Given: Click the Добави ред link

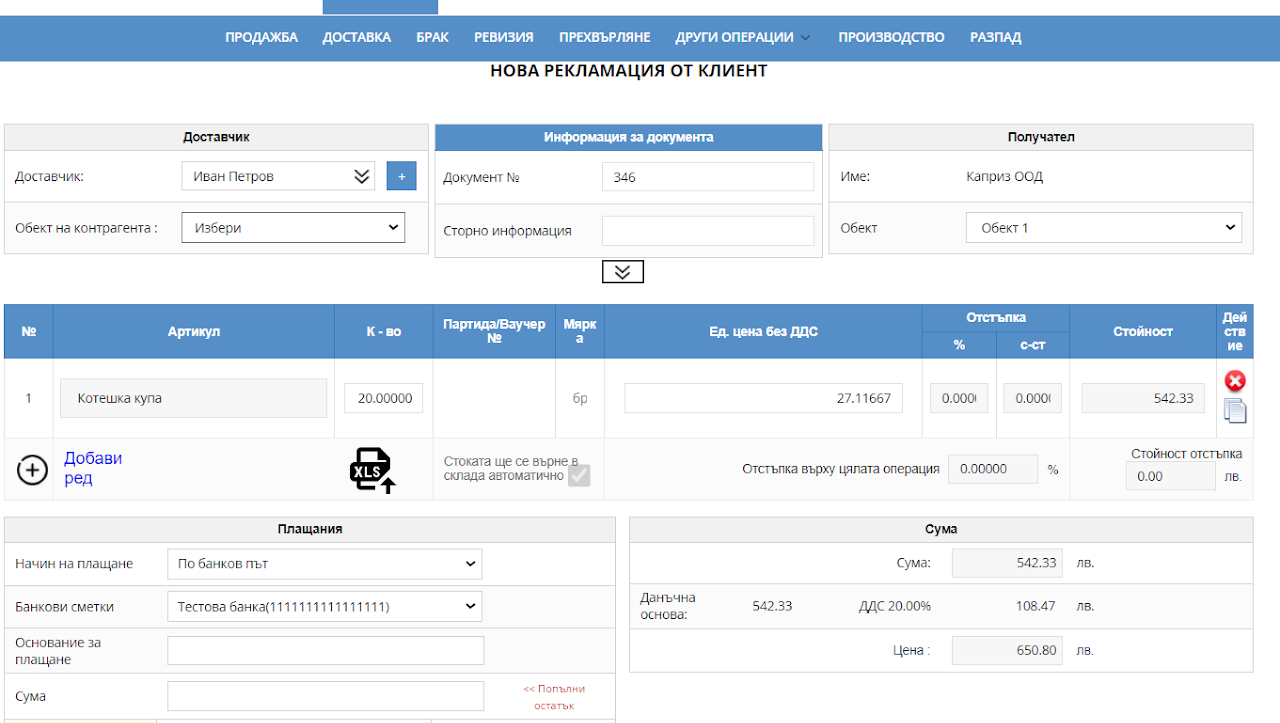Looking at the screenshot, I should coord(93,468).
